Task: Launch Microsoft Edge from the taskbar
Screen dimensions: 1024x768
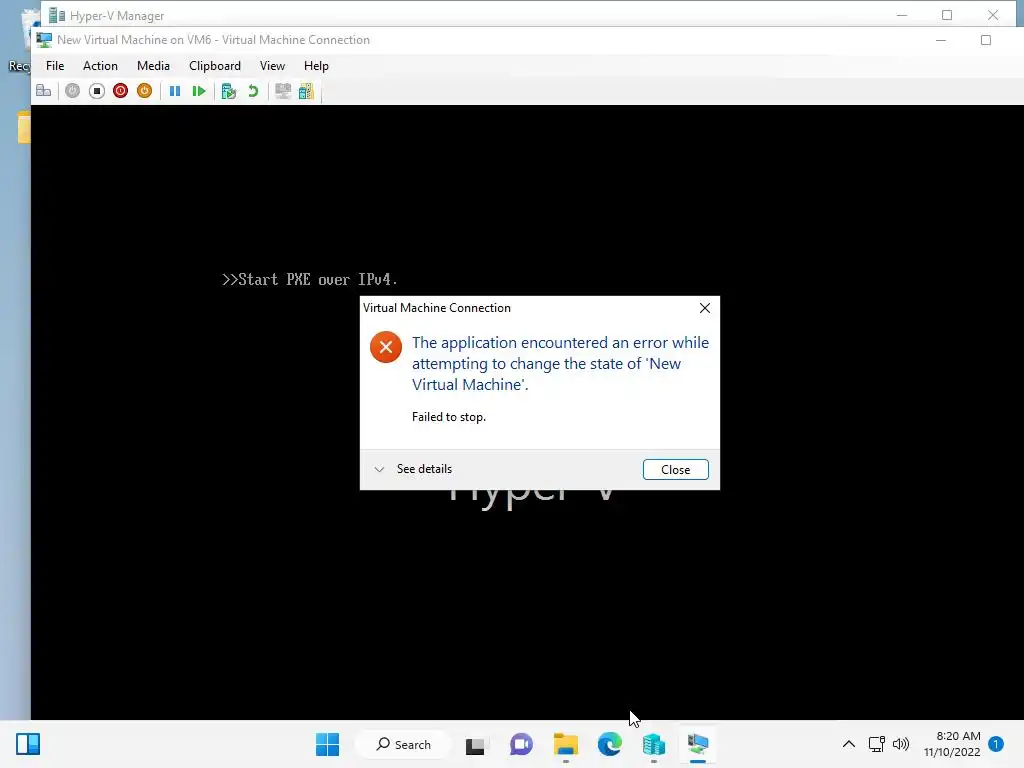Action: (x=609, y=744)
